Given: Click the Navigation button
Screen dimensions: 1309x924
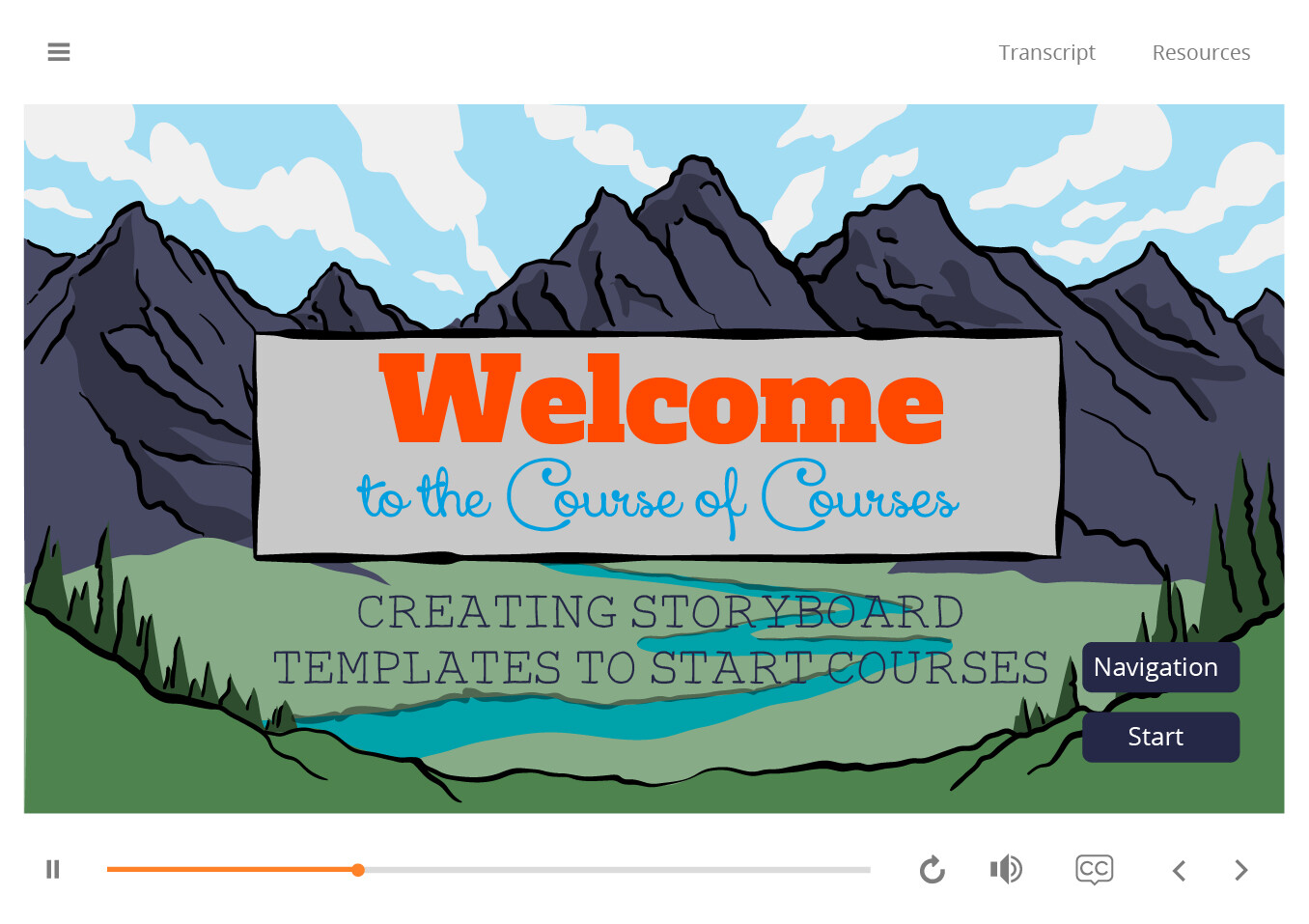Looking at the screenshot, I should [x=1160, y=667].
